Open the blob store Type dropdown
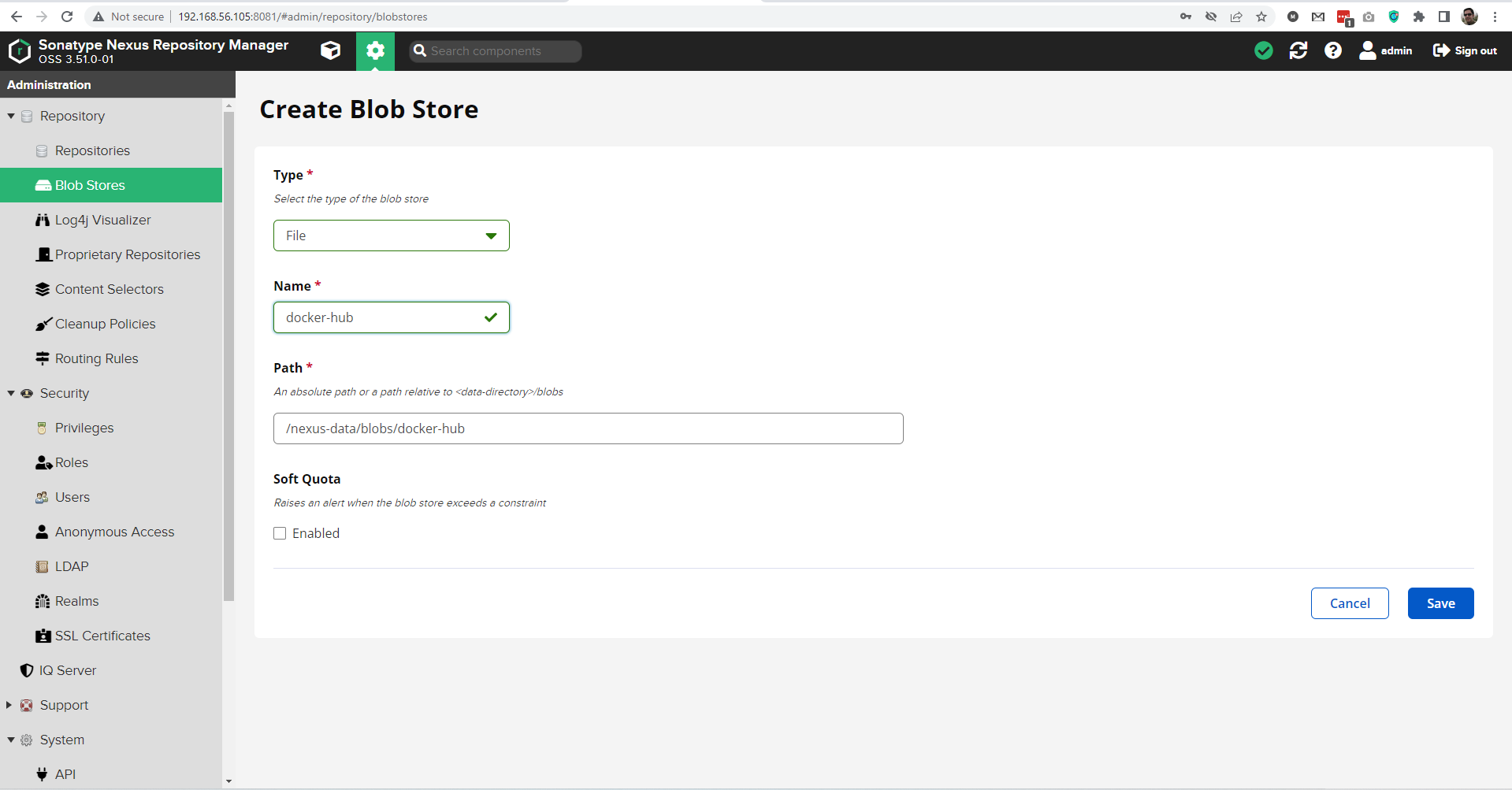 (x=392, y=236)
